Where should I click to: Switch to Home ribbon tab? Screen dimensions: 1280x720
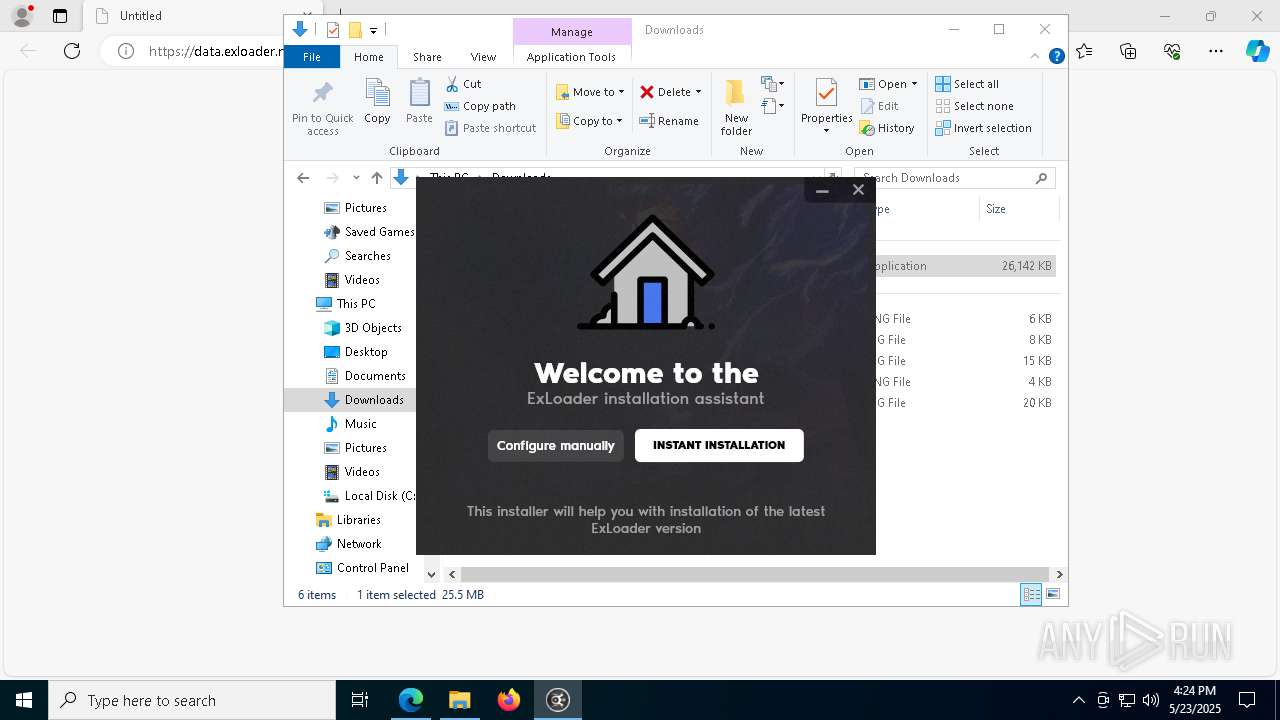pos(368,57)
